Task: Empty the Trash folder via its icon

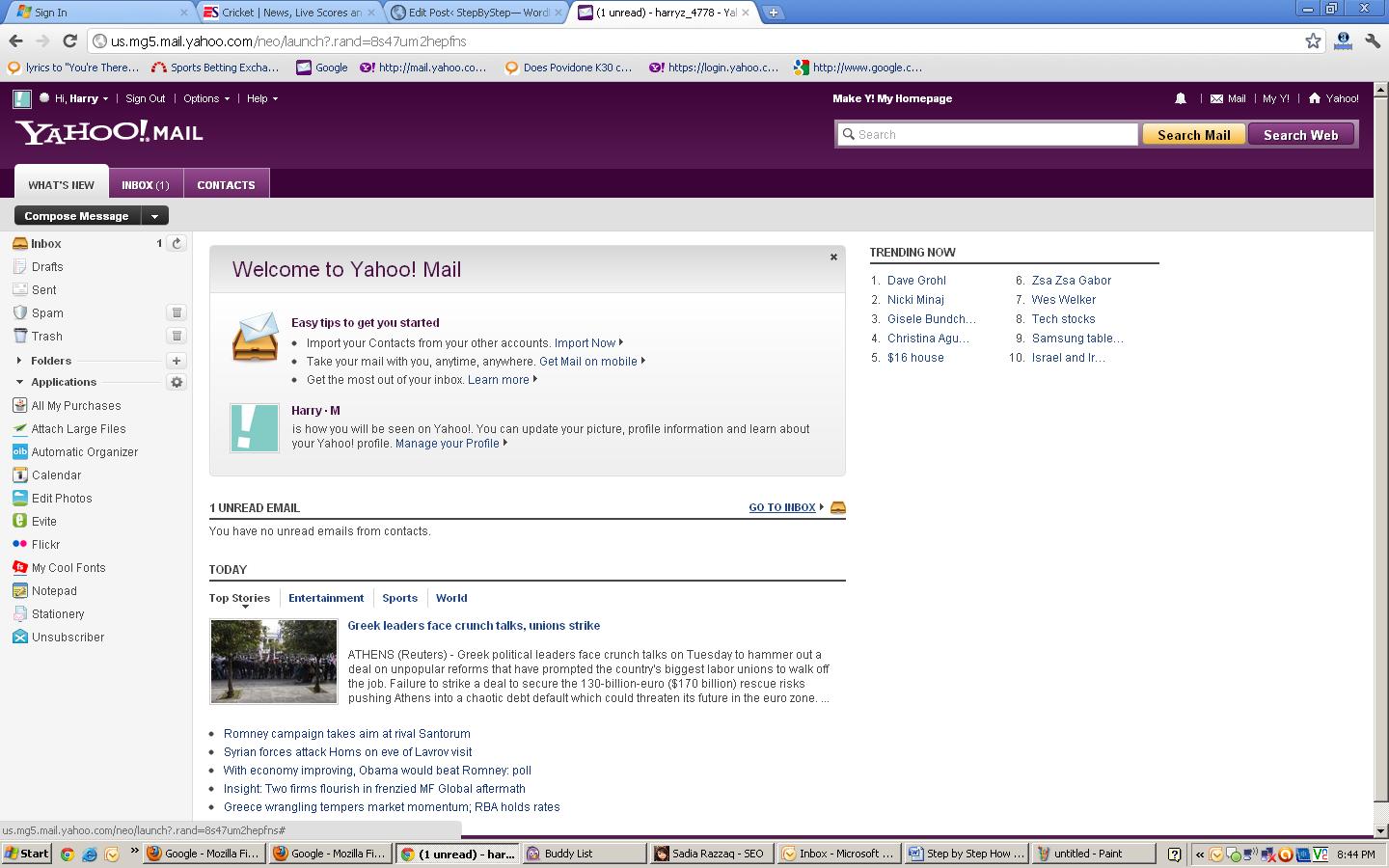Action: [x=177, y=336]
